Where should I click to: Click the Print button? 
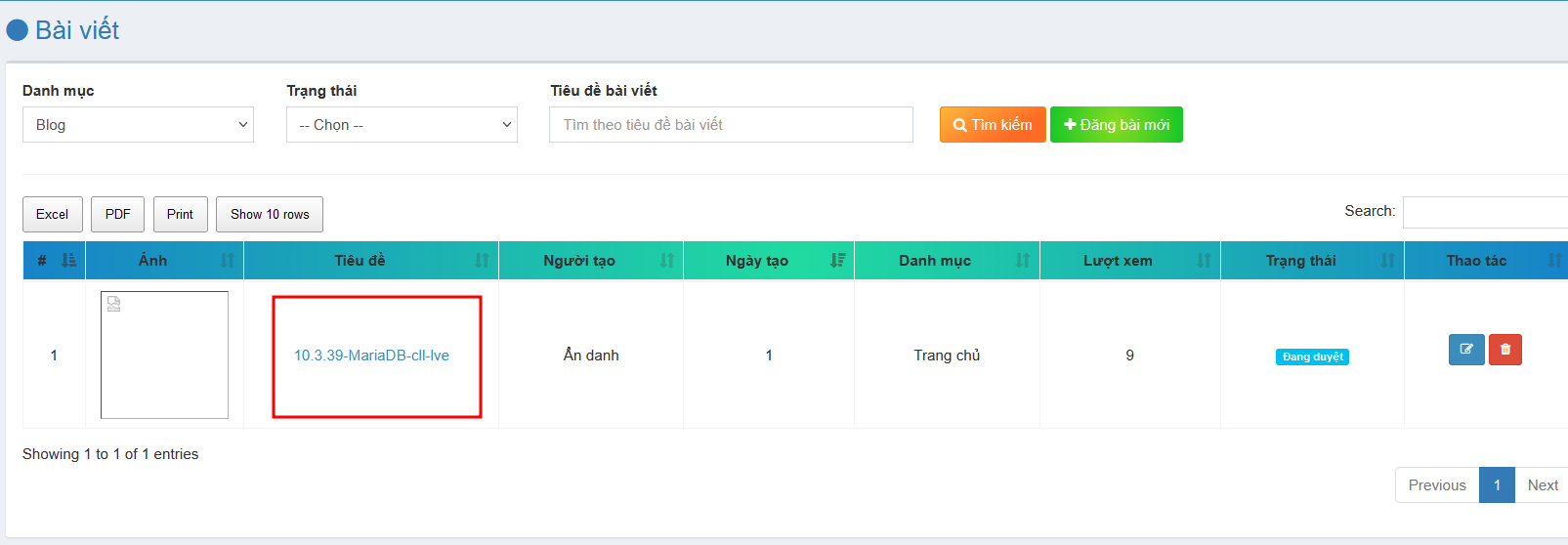point(181,215)
